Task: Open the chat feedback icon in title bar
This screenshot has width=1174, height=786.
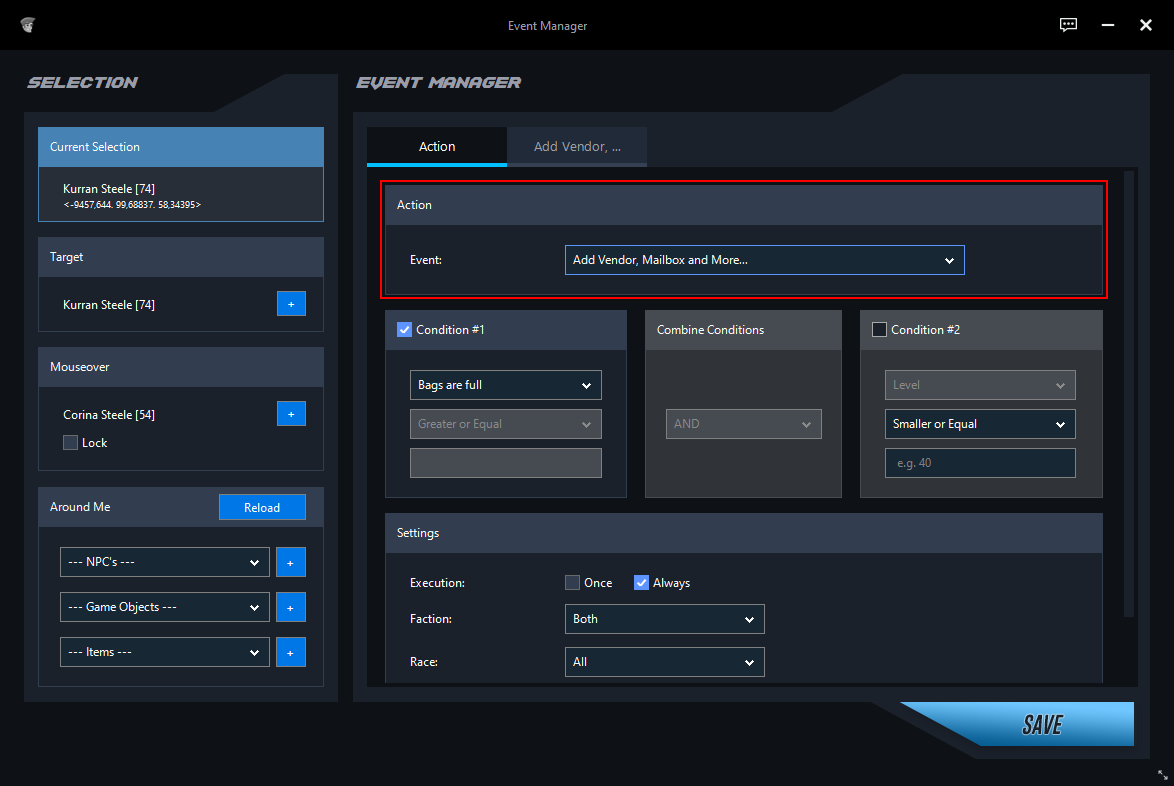Action: tap(1068, 25)
